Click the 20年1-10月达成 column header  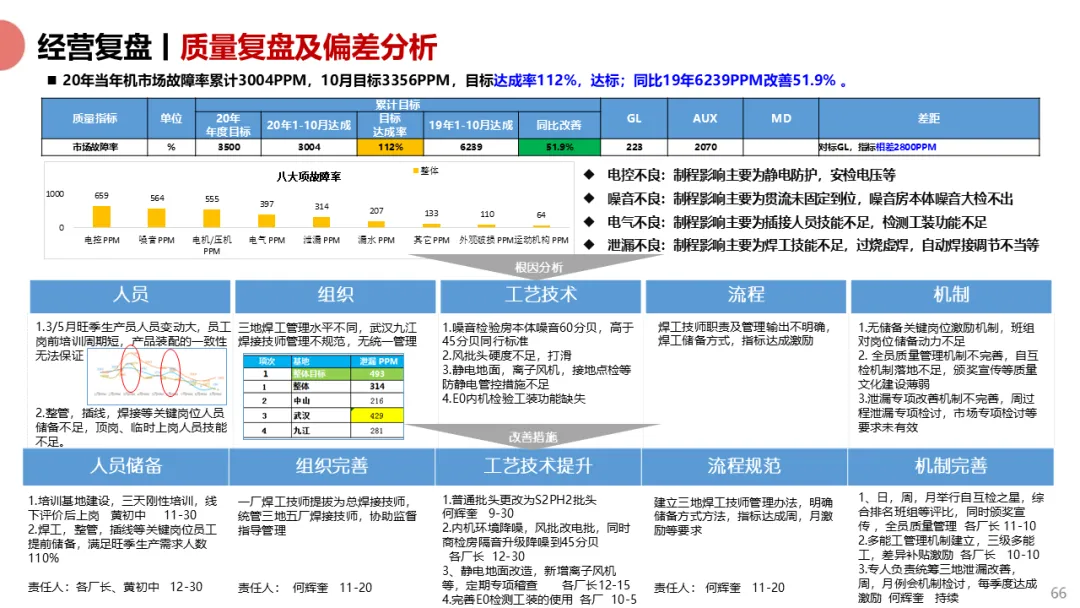click(x=309, y=125)
